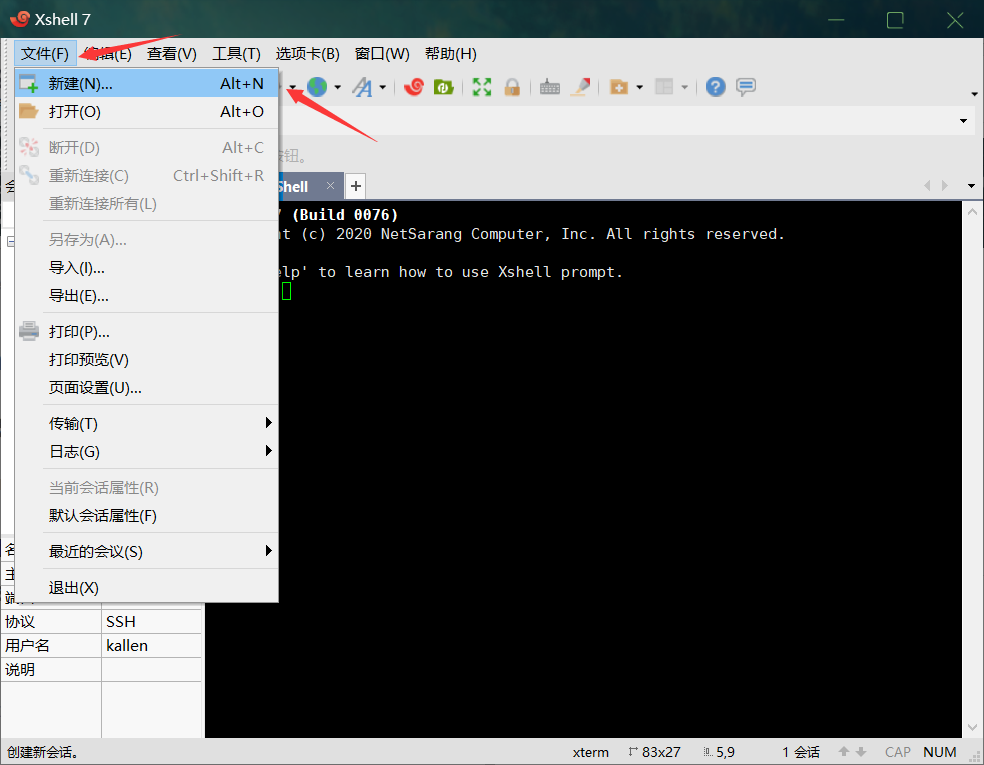This screenshot has height=765, width=984.
Task: Open 页面设置(U)... menu entry
Action: [147, 388]
